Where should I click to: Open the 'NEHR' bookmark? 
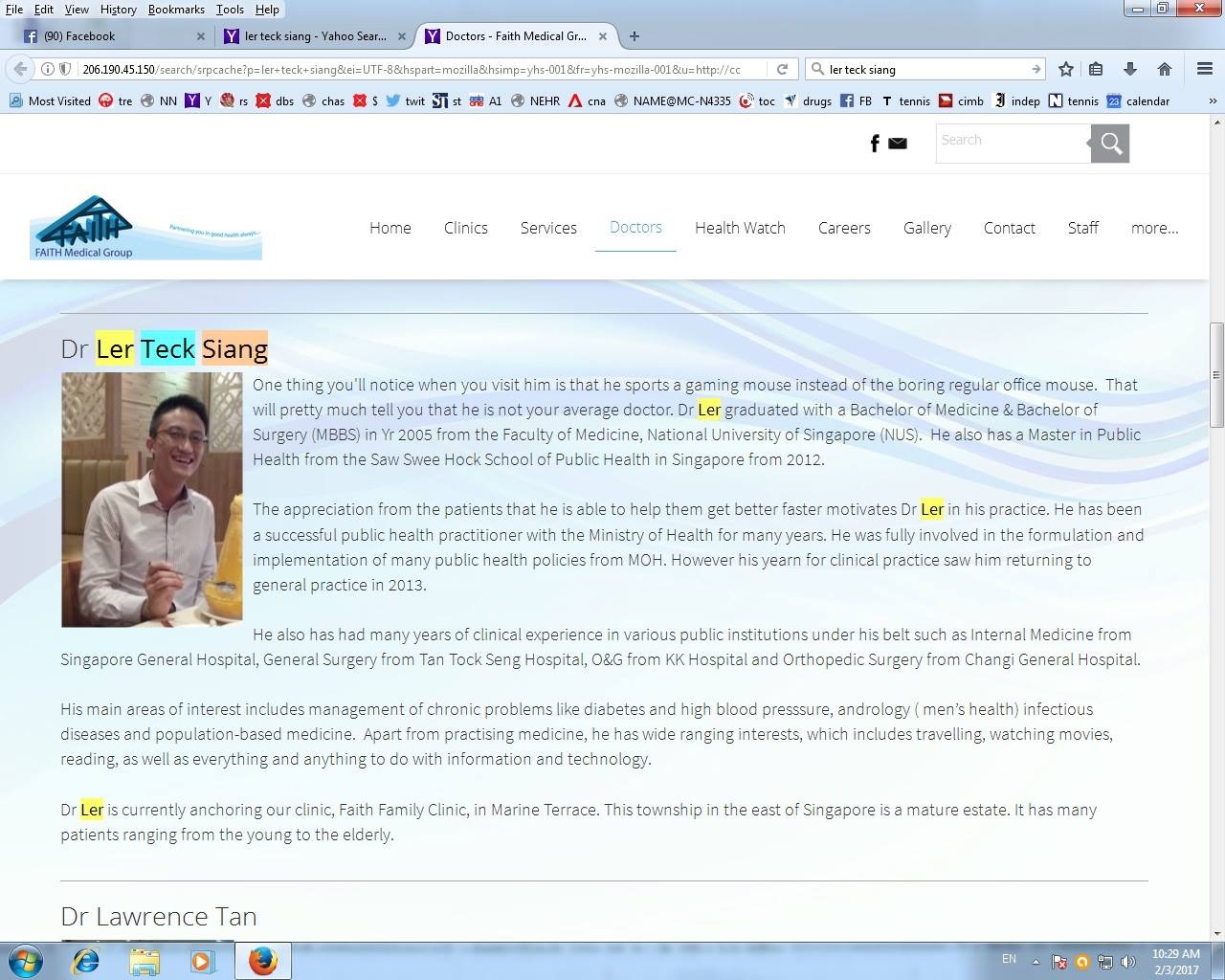(535, 100)
